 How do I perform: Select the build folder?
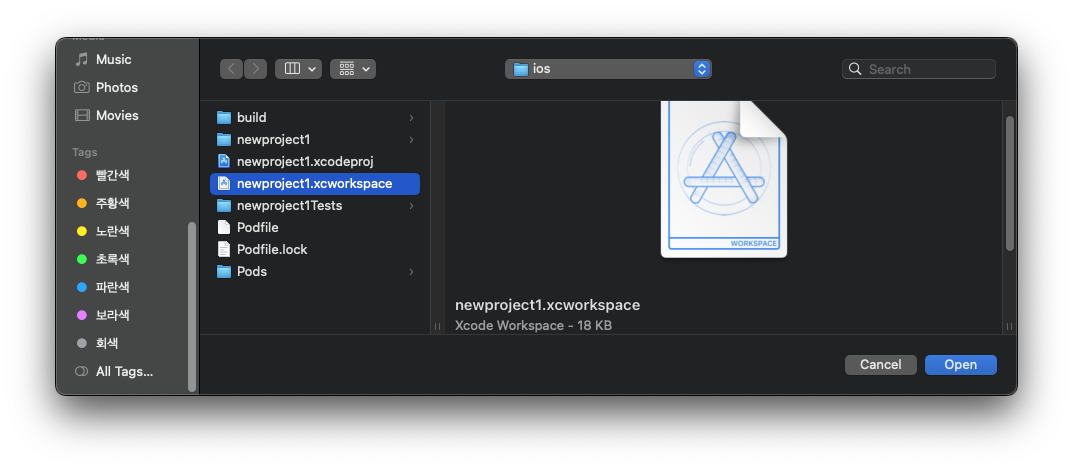pos(315,118)
